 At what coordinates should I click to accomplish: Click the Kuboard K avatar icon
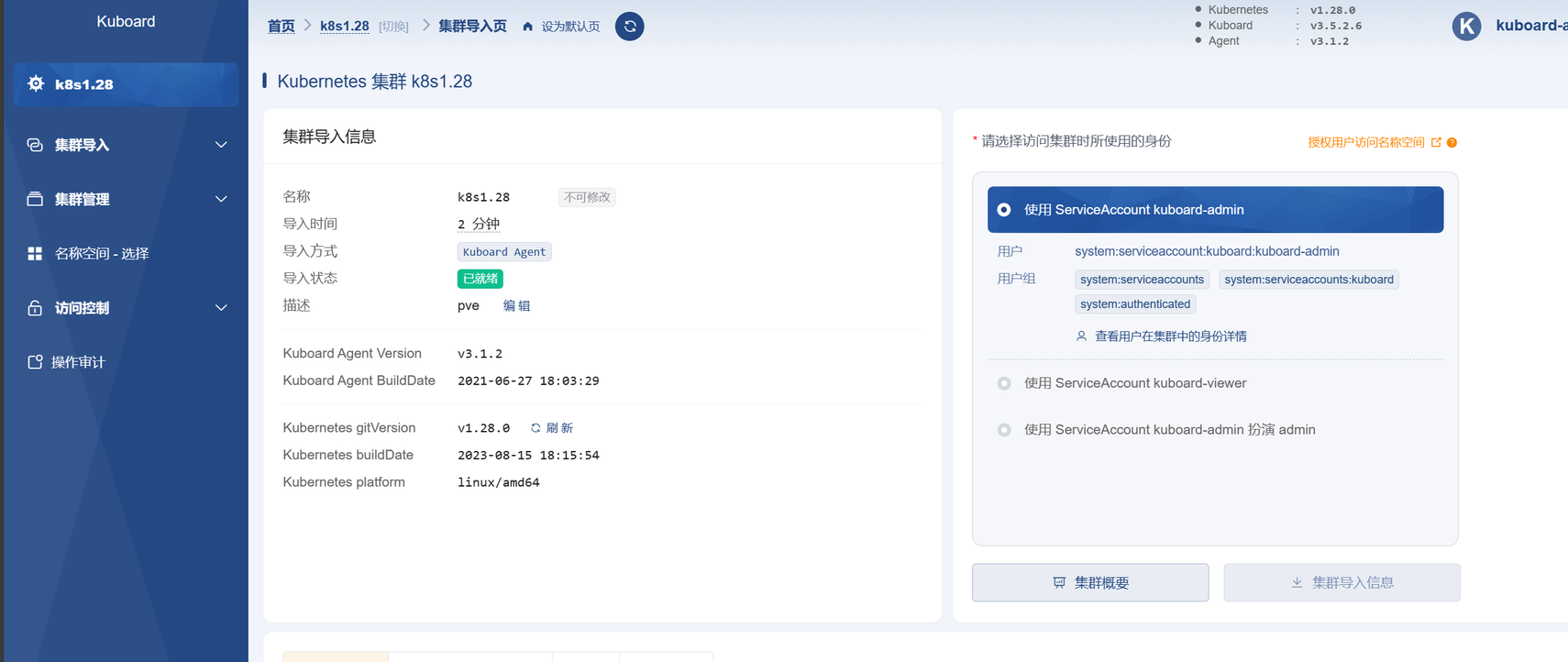point(1466,26)
